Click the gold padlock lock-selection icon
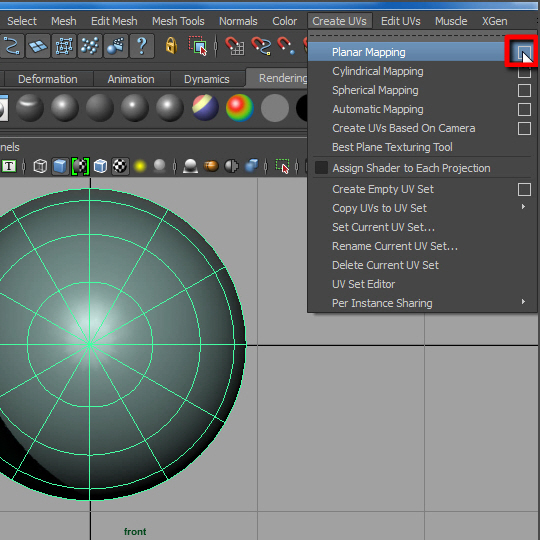 point(171,46)
